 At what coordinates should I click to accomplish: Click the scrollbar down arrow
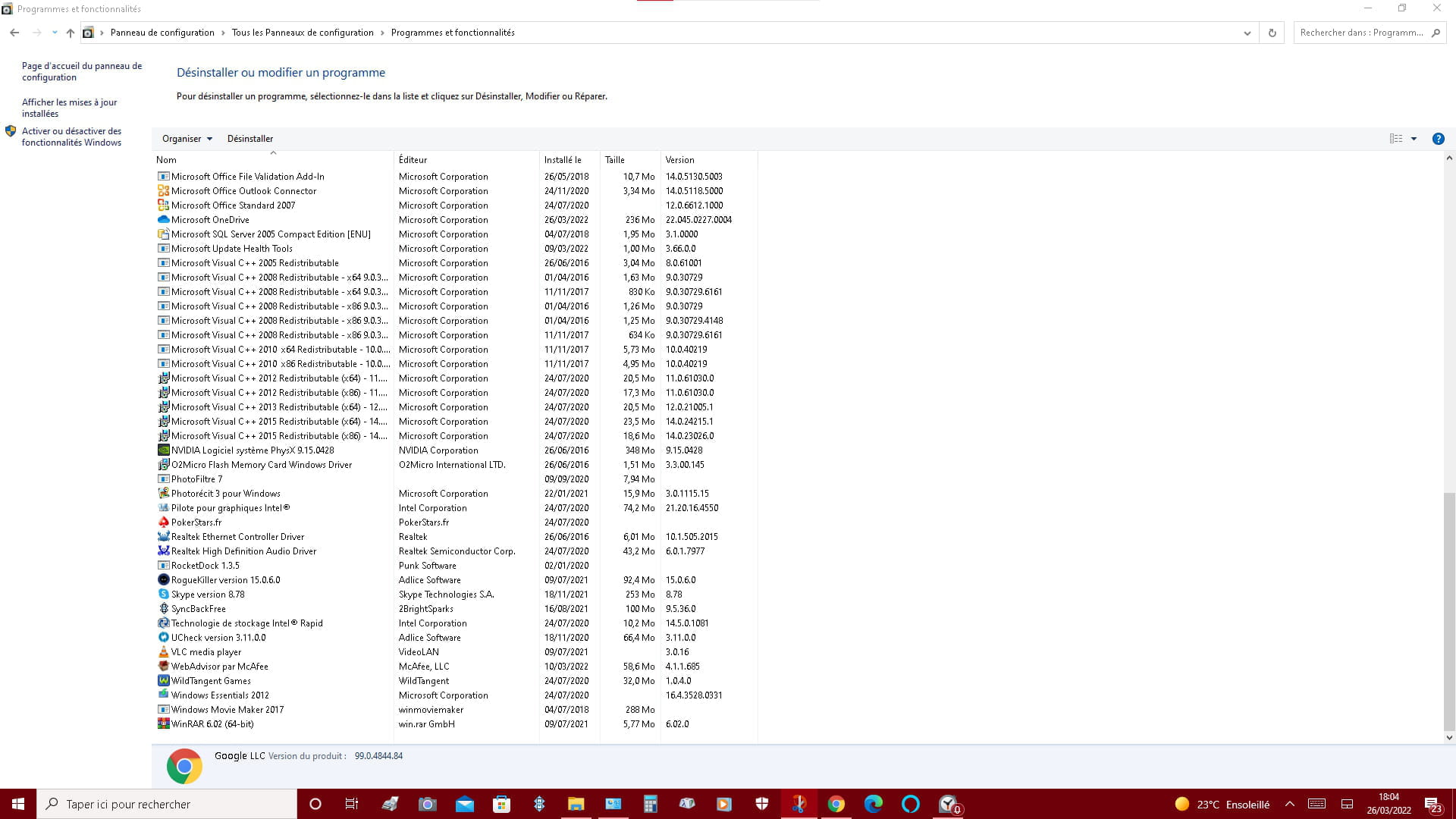click(1449, 737)
